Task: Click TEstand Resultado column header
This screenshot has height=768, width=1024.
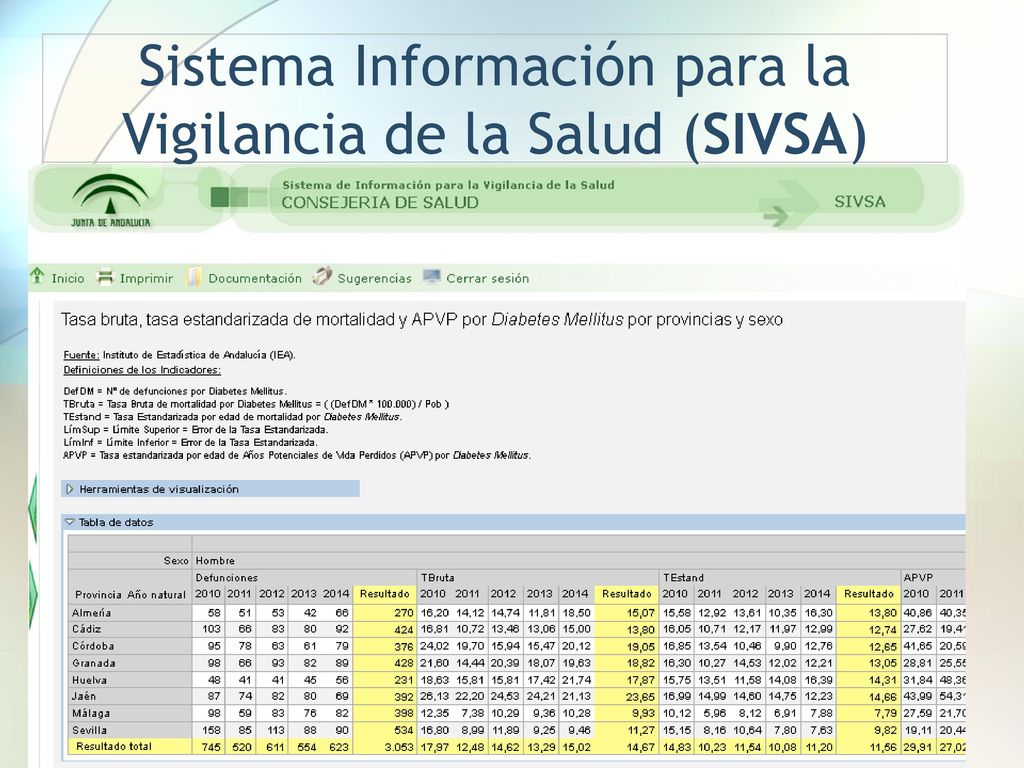Action: coord(869,594)
